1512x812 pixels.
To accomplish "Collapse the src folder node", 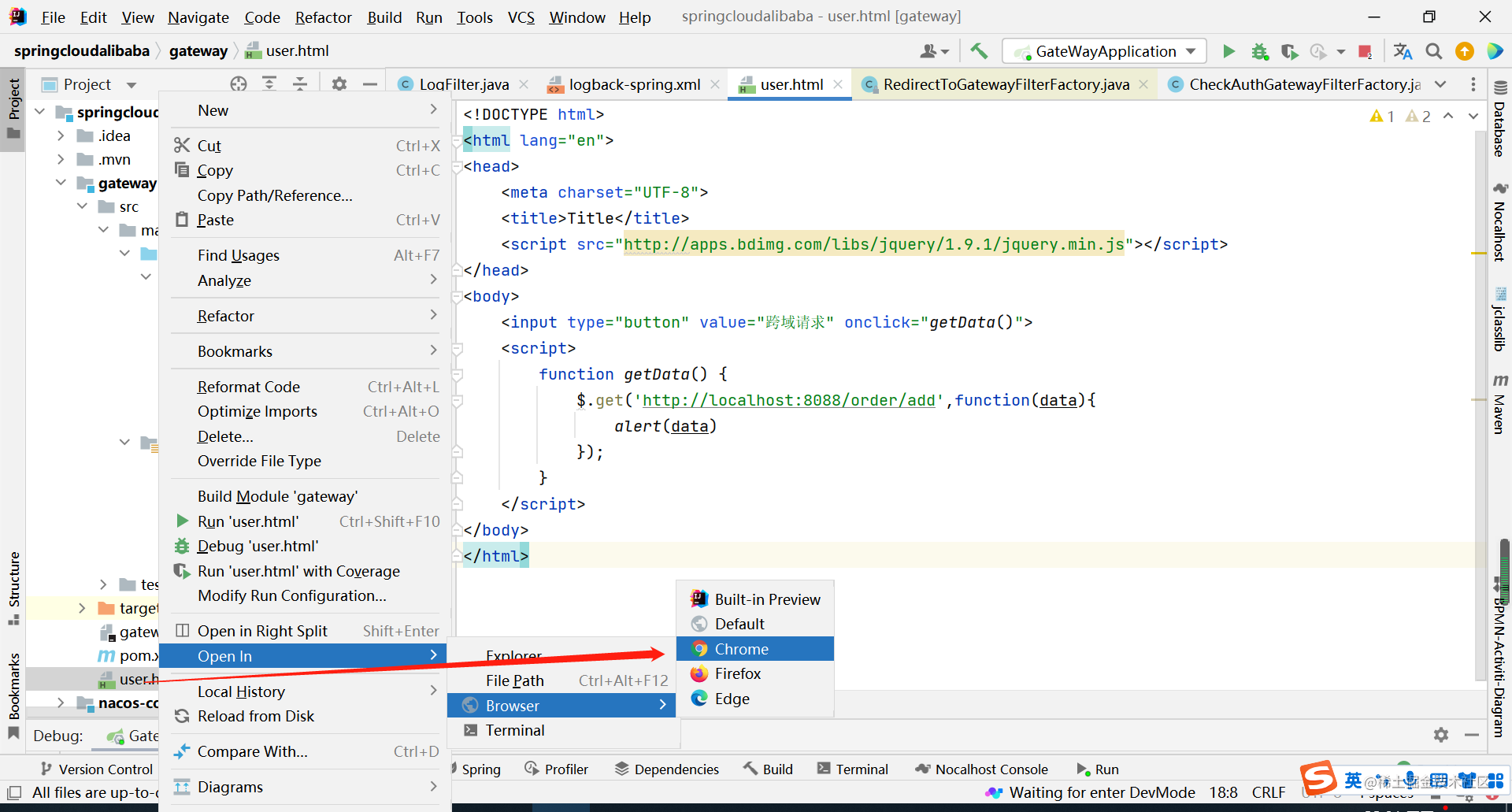I will coord(82,206).
